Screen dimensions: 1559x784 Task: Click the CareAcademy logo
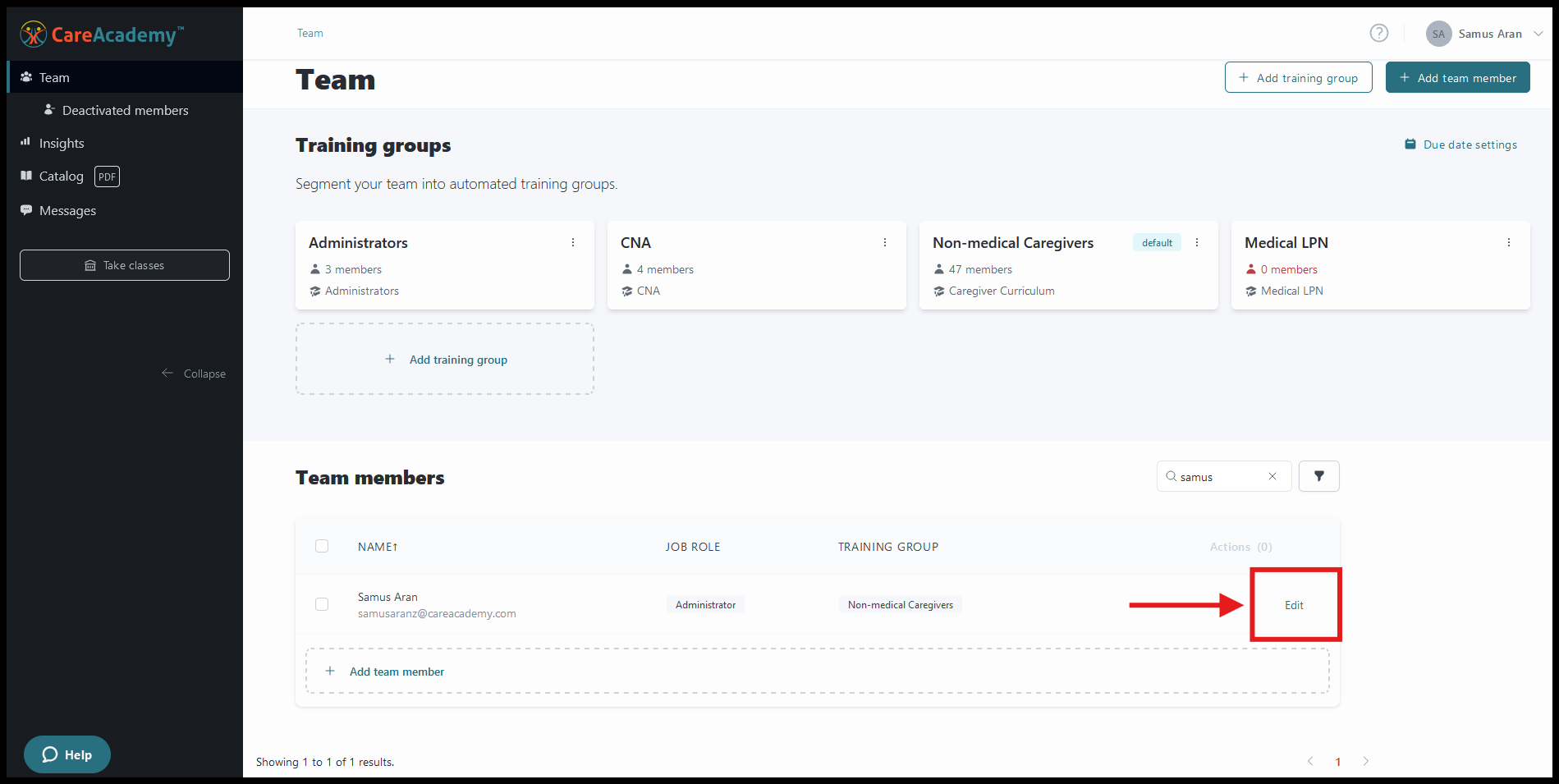[x=102, y=34]
